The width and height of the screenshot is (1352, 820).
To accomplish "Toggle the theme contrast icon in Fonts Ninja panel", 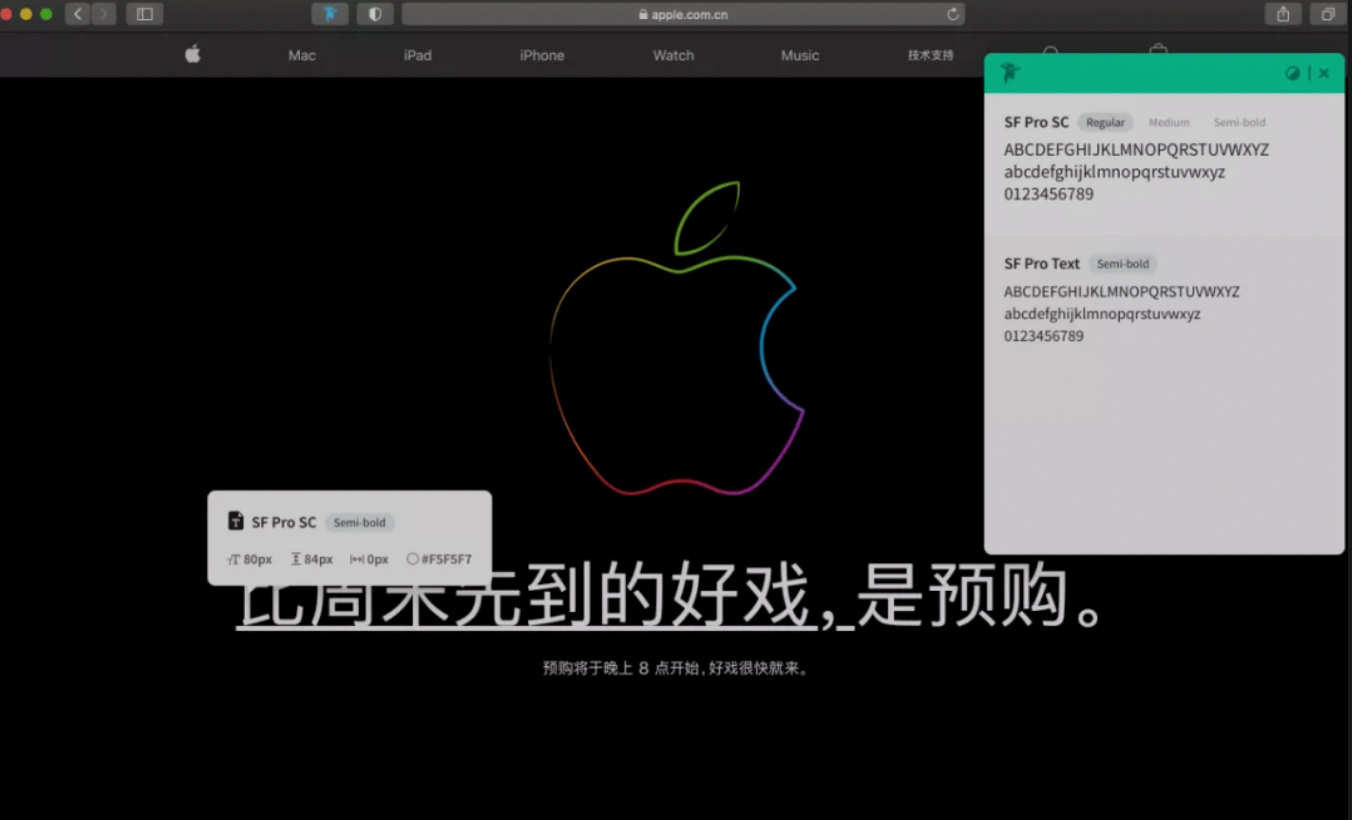I will (1293, 73).
